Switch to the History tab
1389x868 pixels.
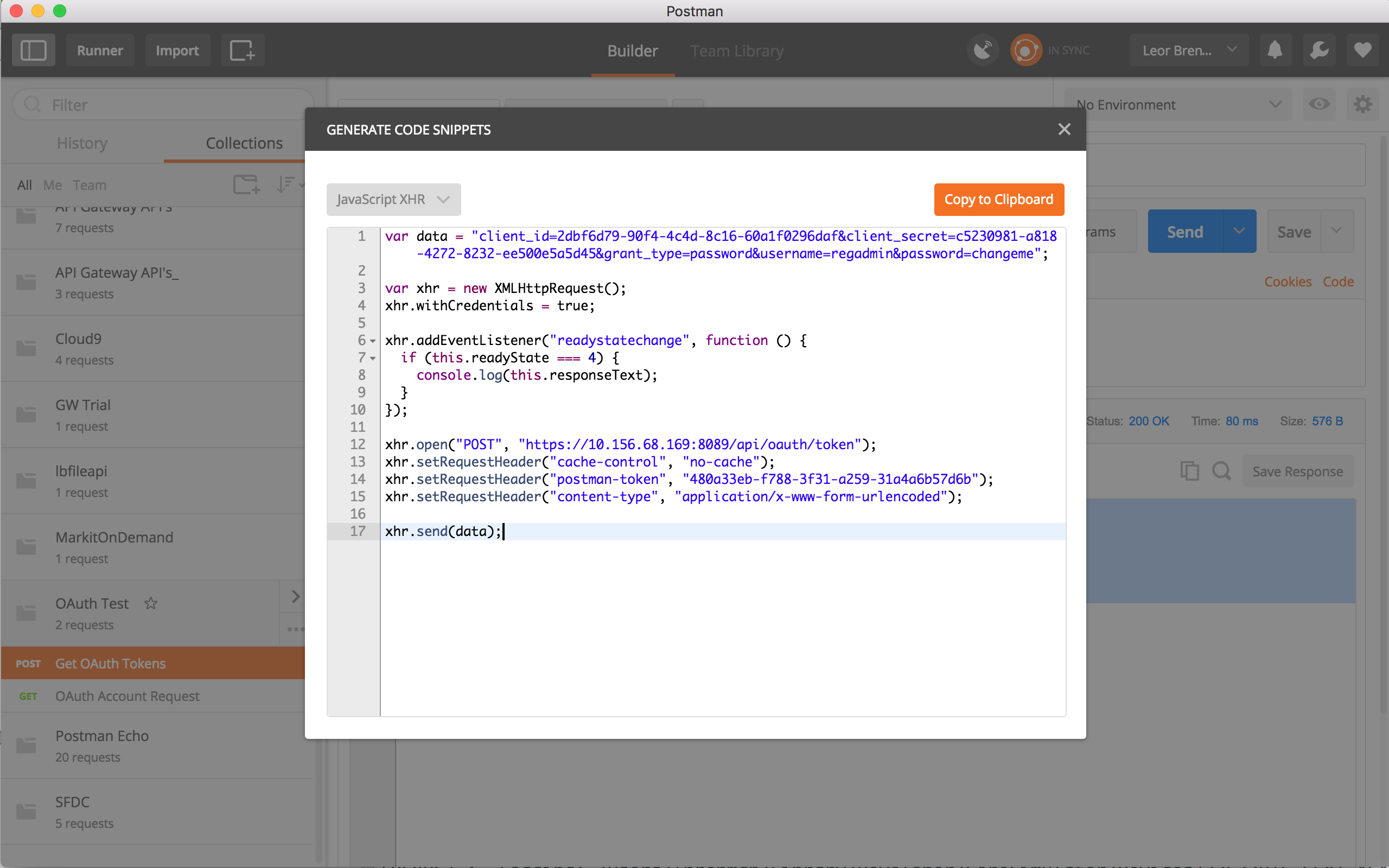[82, 143]
